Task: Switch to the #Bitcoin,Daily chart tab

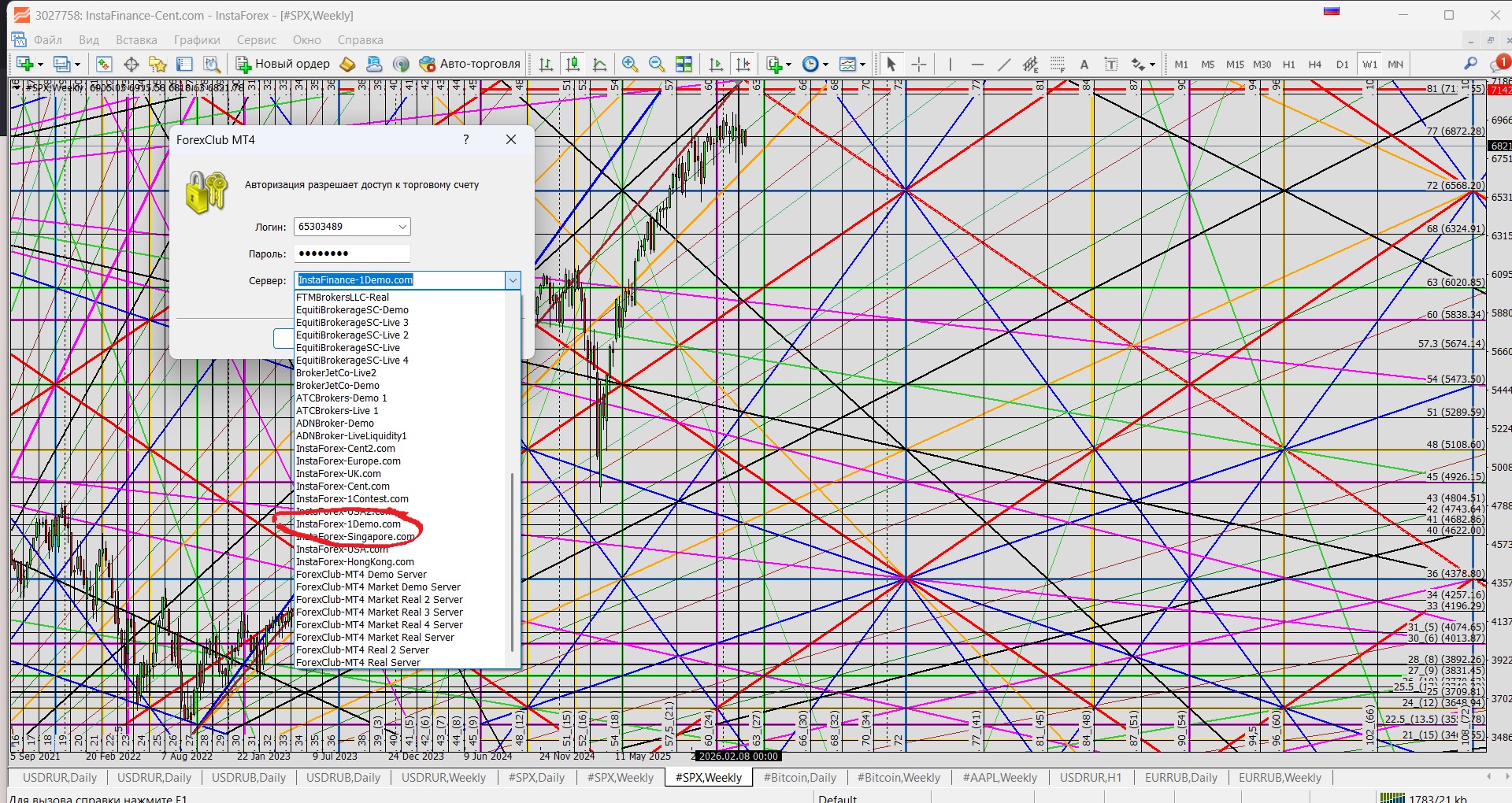Action: (799, 778)
